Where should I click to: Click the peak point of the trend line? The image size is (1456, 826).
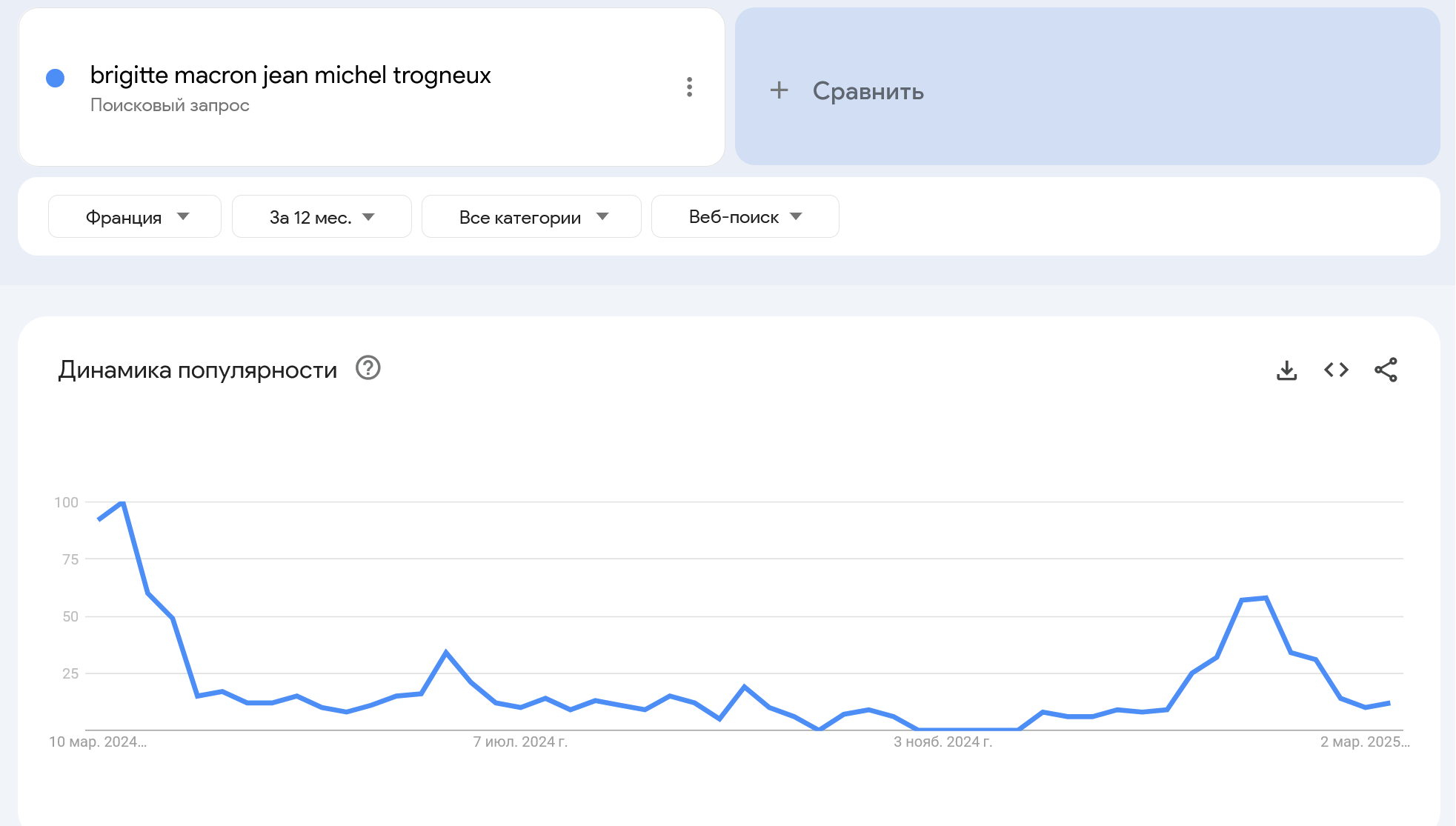tap(121, 503)
